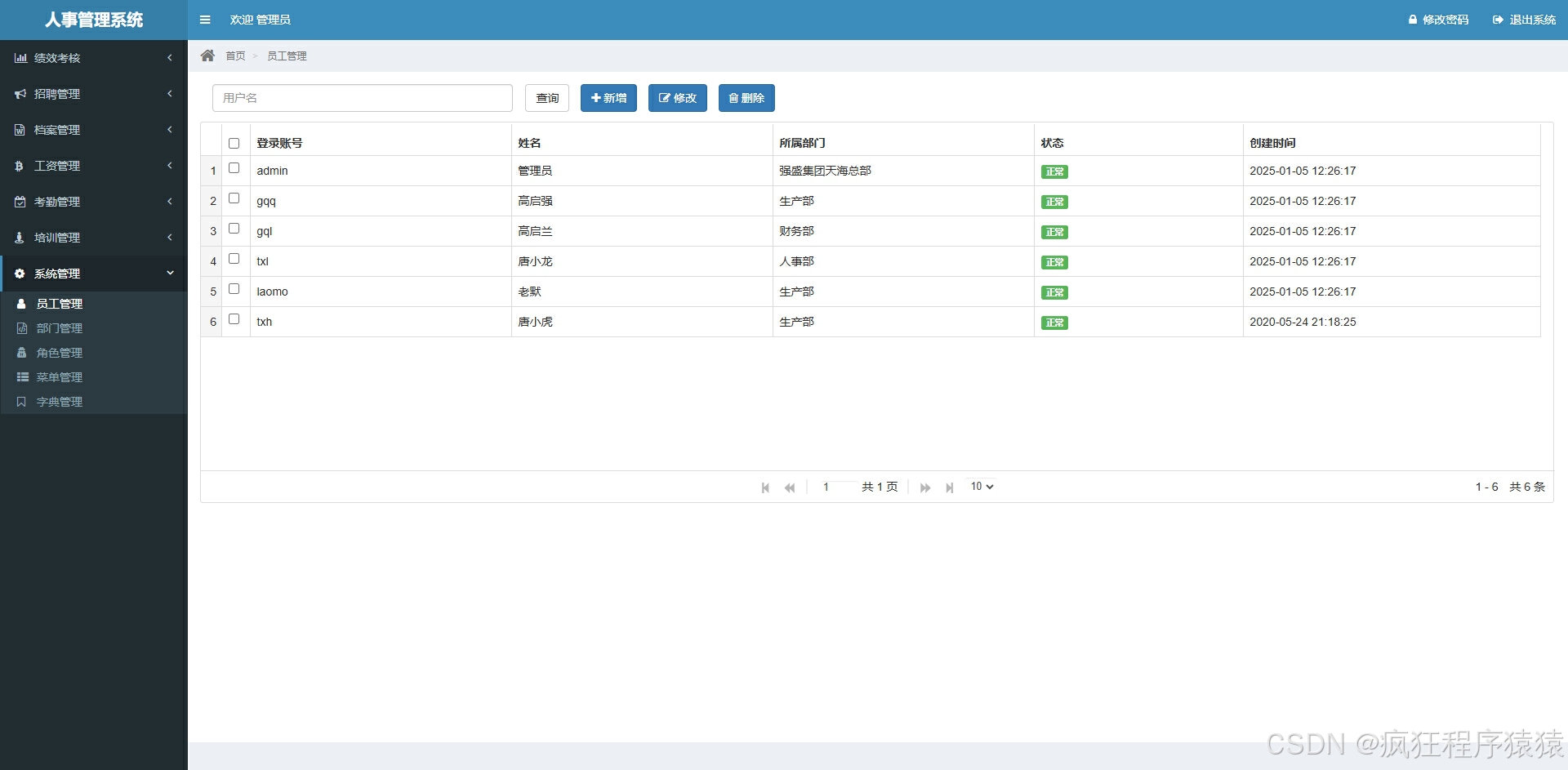Viewport: 1568px width, 770px height.
Task: Click the home icon in the breadcrumb
Action: click(207, 56)
